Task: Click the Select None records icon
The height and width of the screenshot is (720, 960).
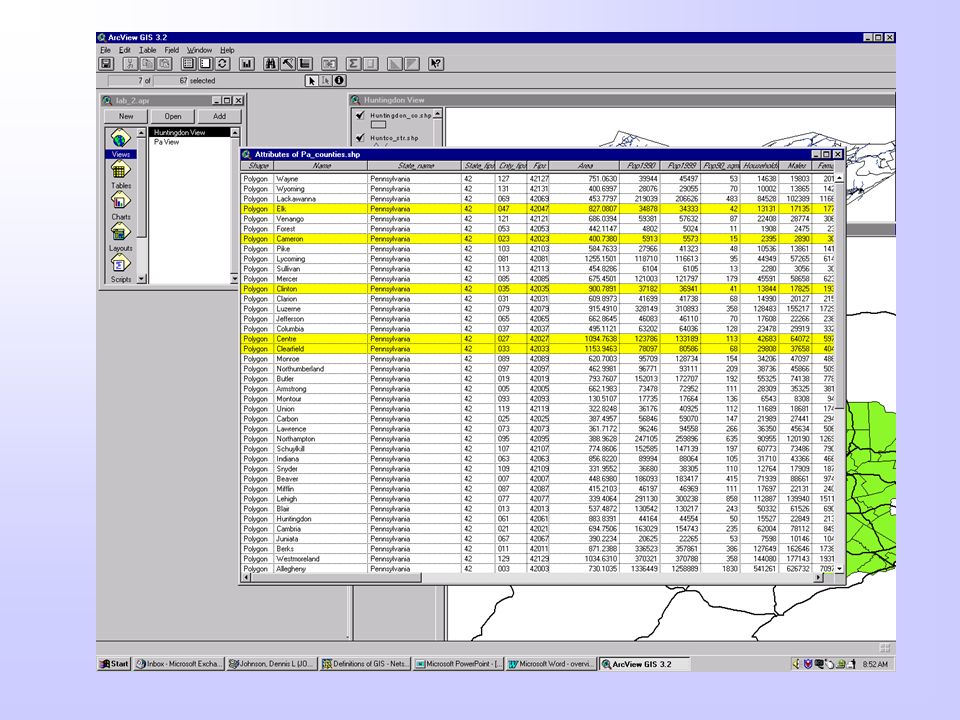Action: click(206, 64)
